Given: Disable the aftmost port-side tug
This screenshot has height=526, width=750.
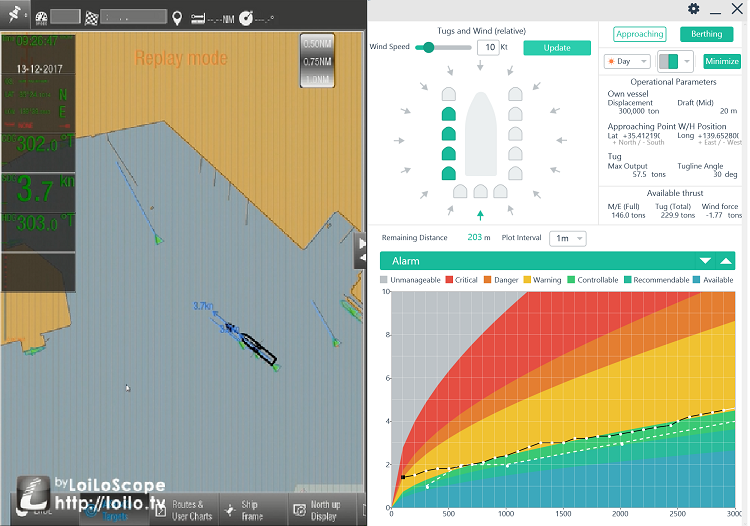Looking at the screenshot, I should [449, 173].
